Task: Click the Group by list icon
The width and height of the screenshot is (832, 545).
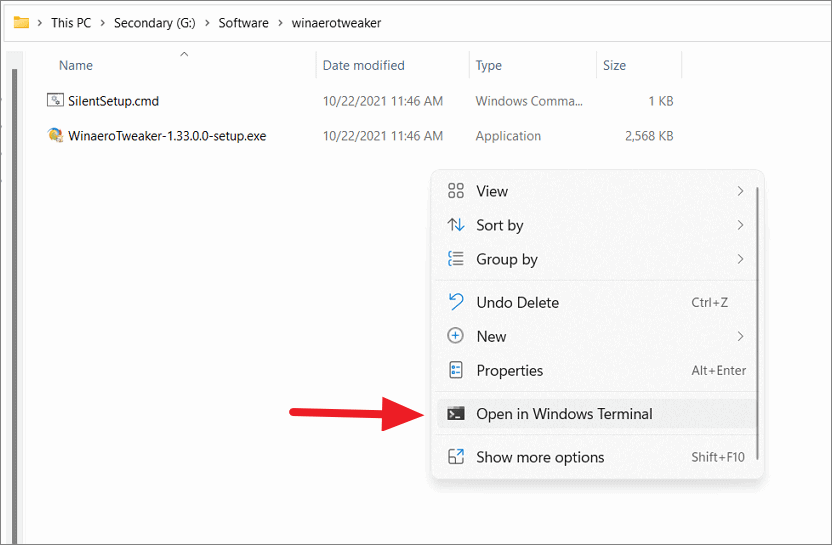Action: tap(456, 259)
